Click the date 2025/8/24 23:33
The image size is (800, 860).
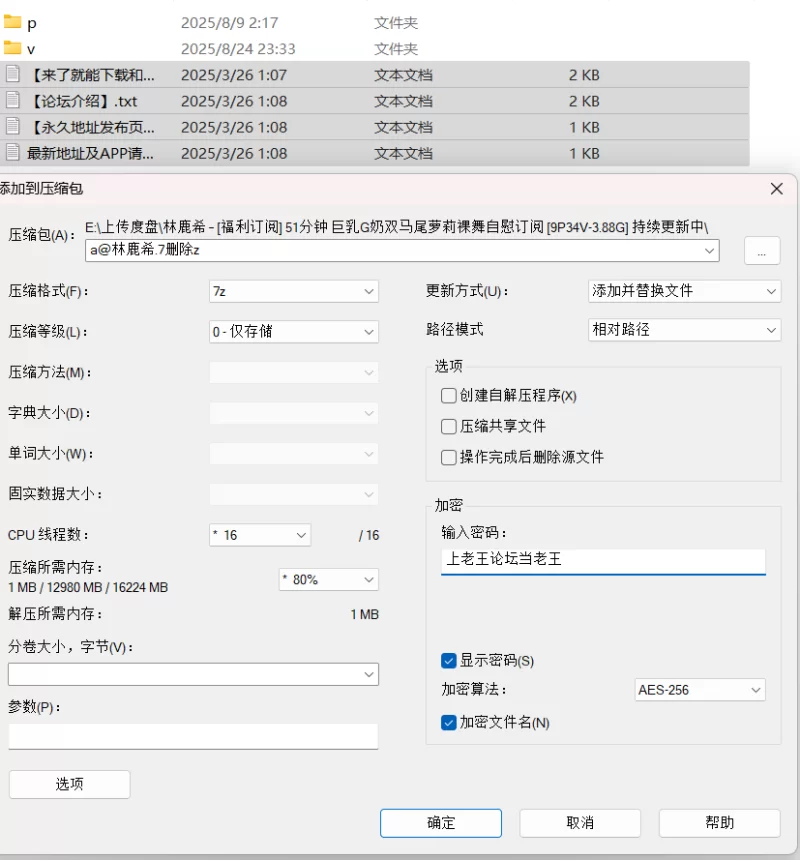(238, 49)
